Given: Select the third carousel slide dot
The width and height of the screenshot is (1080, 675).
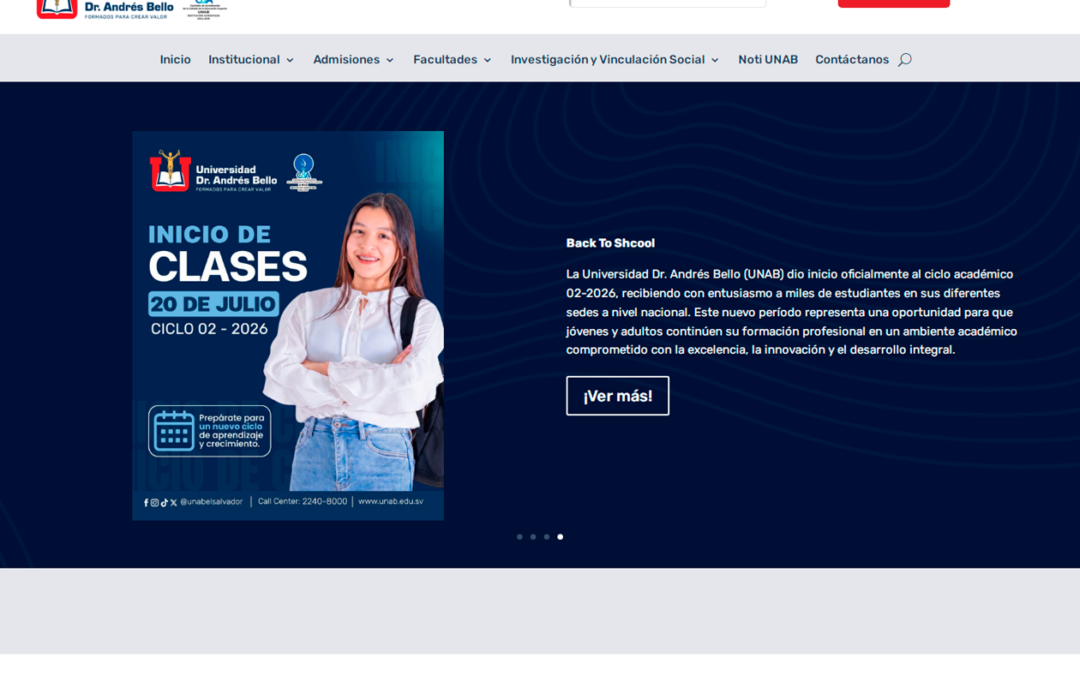Looking at the screenshot, I should pos(547,537).
